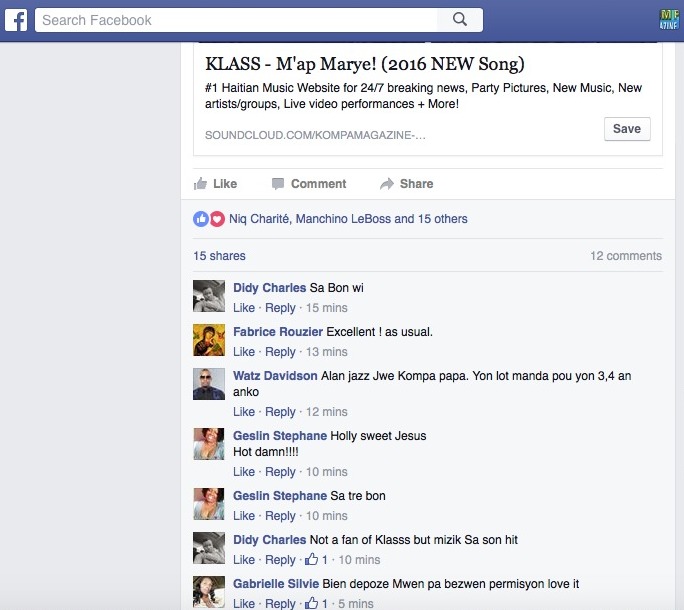This screenshot has width=684, height=610.
Task: Like the 'Not a fan of Klasss' comment
Action: (x=244, y=560)
